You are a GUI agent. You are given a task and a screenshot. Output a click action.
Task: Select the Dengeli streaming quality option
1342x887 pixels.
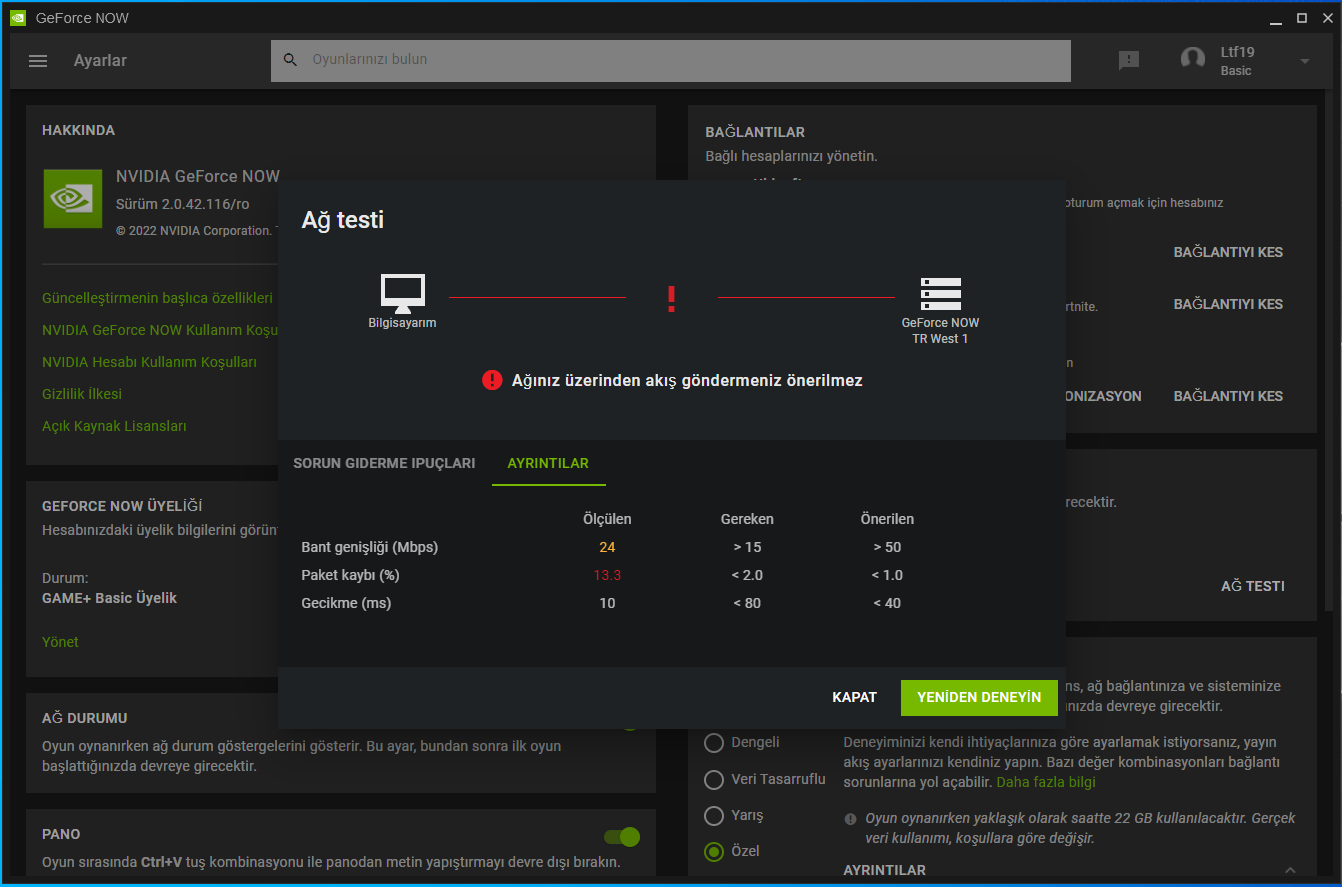pyautogui.click(x=714, y=743)
